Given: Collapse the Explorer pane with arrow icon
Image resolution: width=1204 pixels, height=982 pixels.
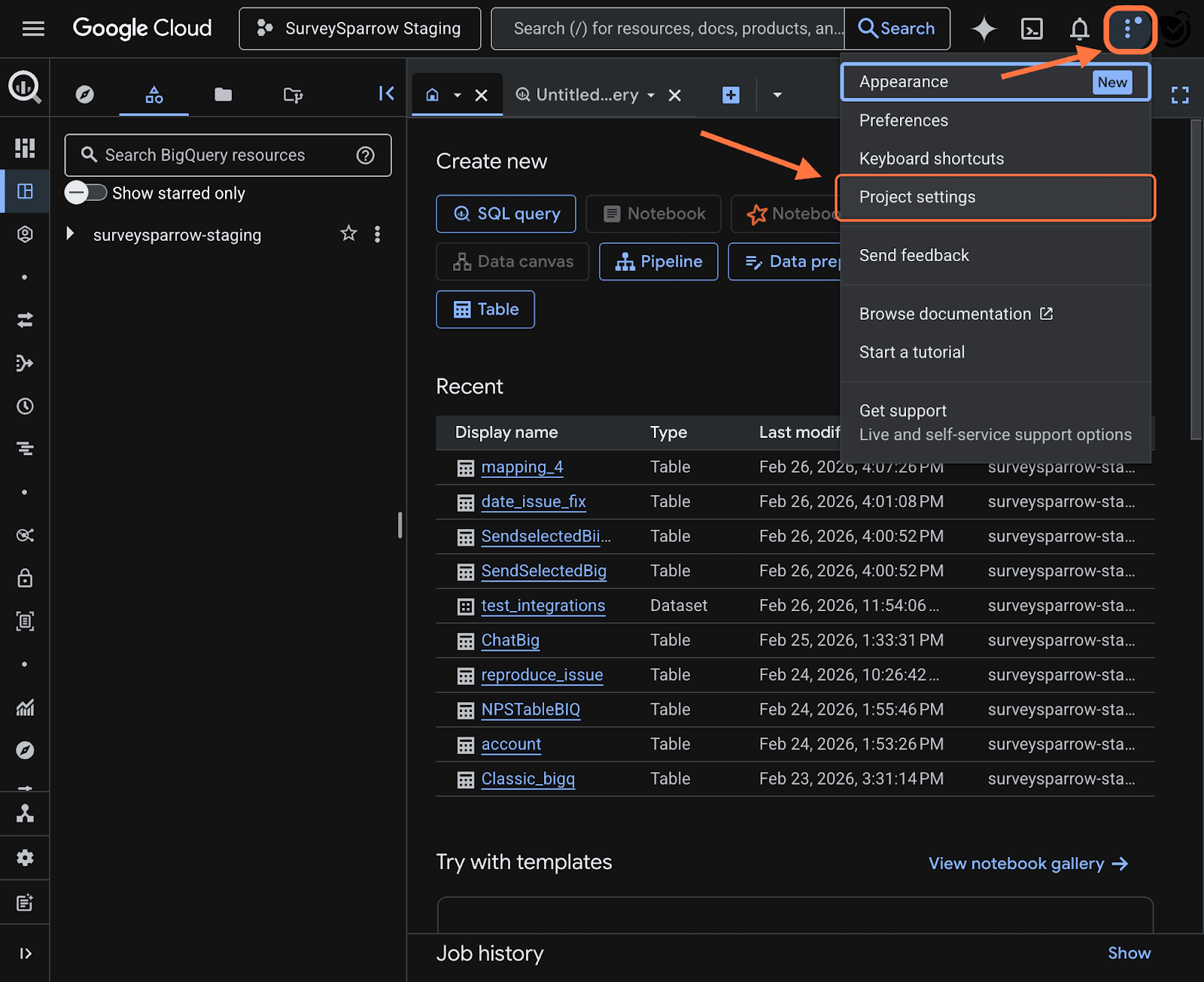Looking at the screenshot, I should (386, 93).
